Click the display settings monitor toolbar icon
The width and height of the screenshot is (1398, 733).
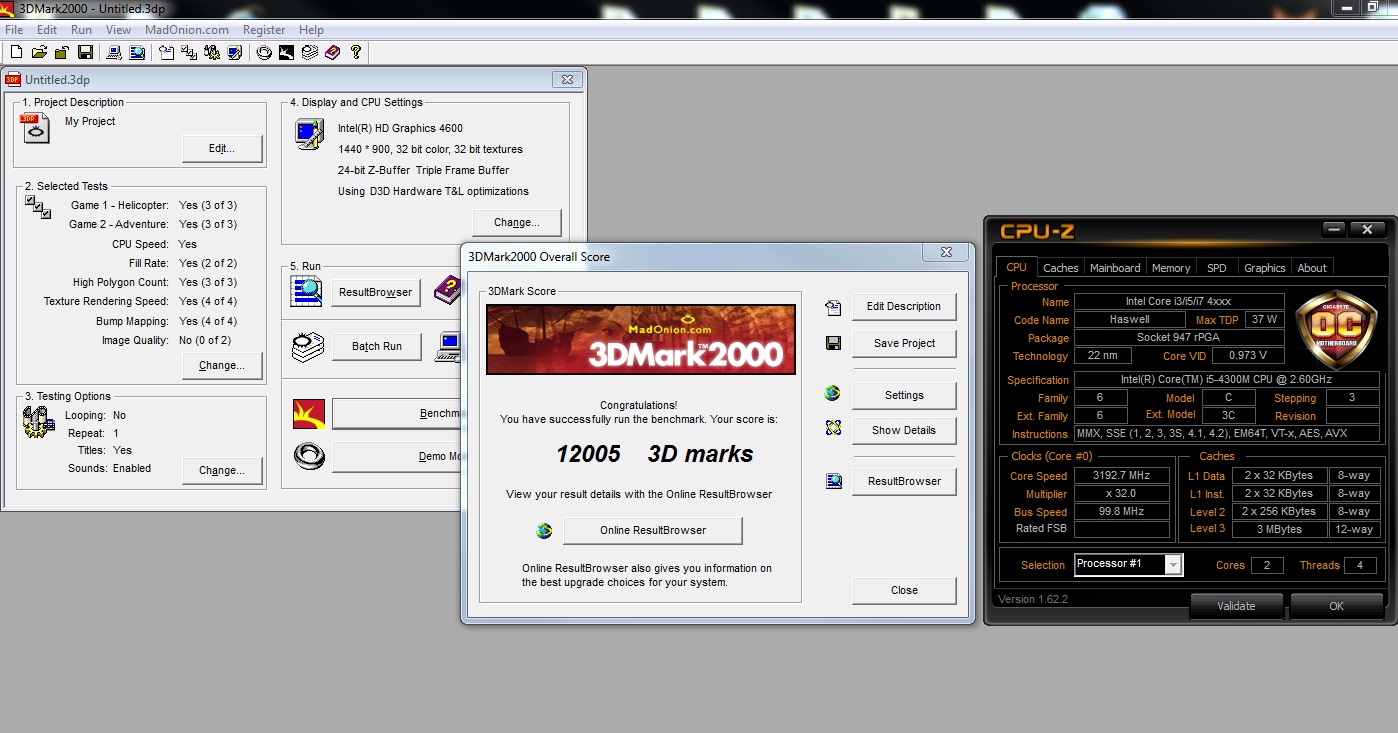(234, 52)
